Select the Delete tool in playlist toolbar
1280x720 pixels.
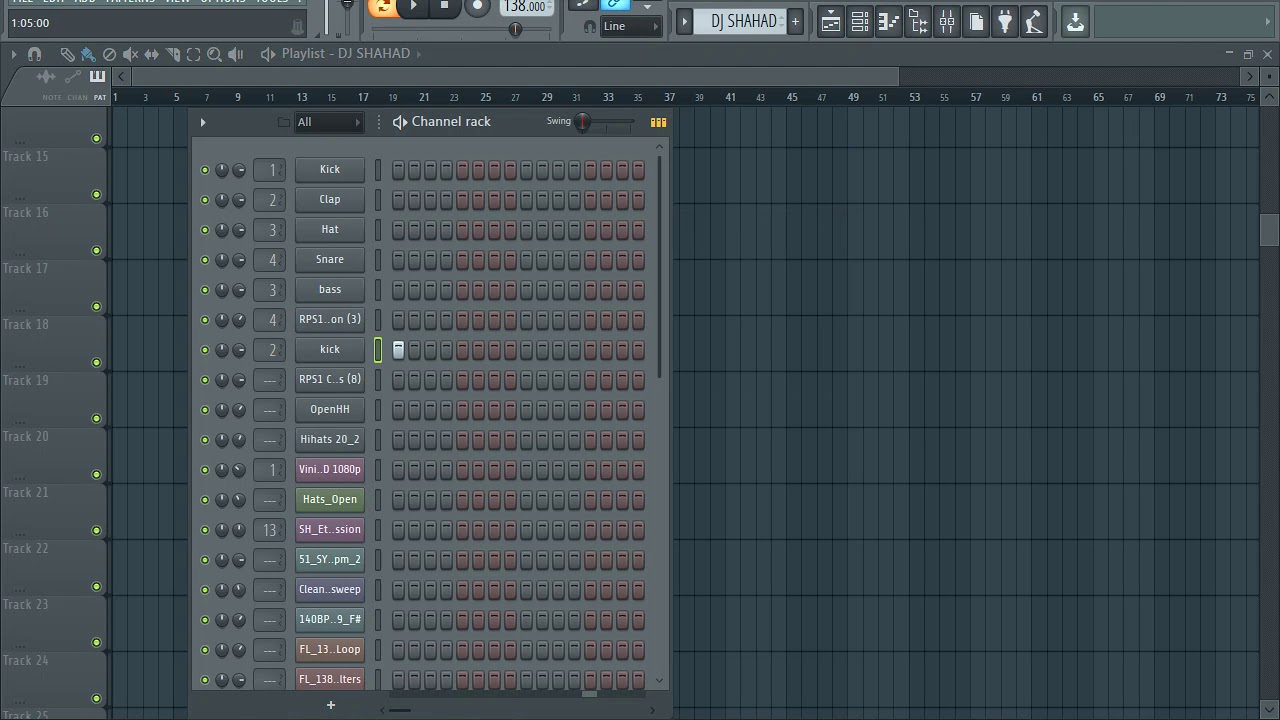coord(109,54)
